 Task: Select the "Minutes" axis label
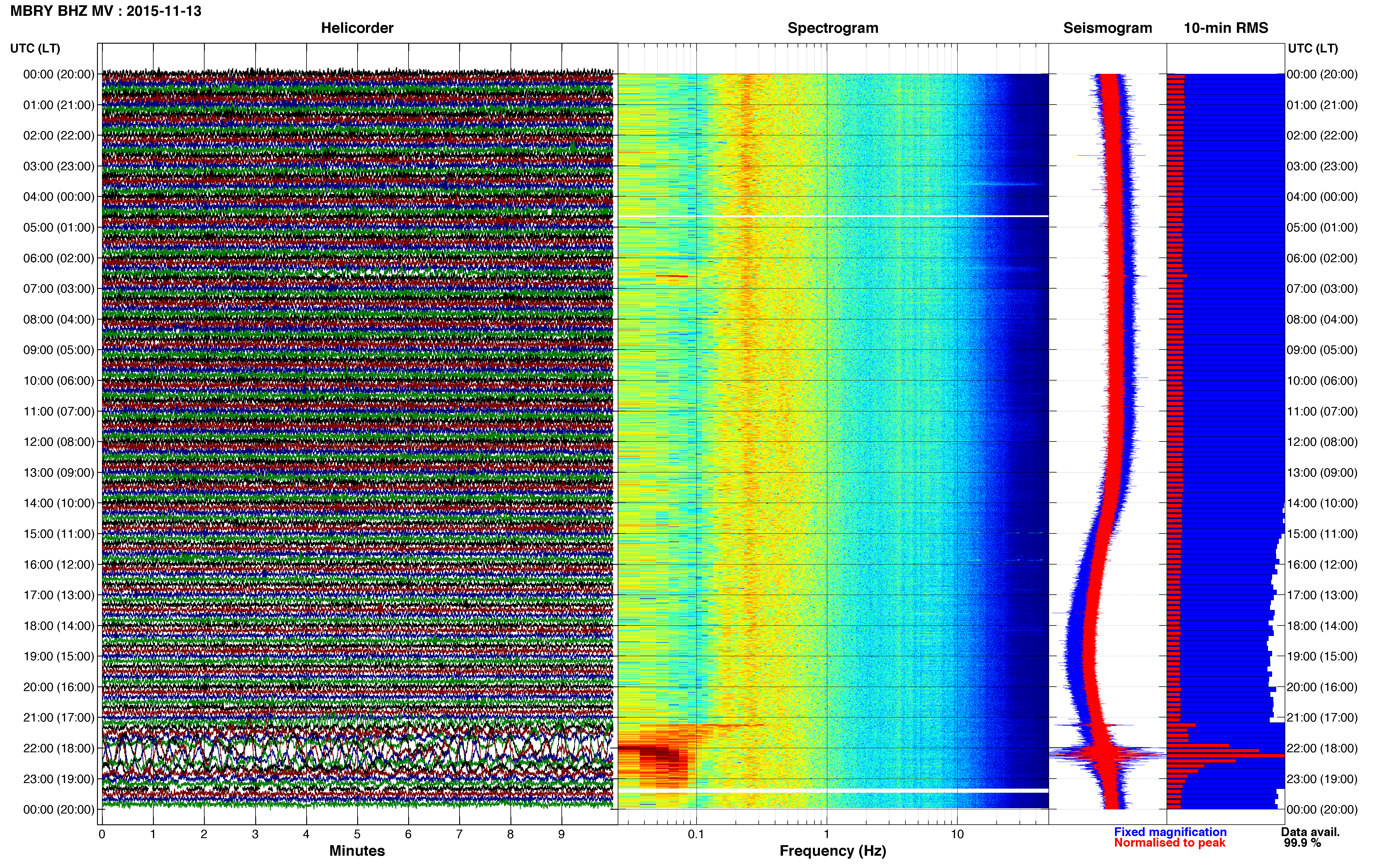click(x=357, y=851)
